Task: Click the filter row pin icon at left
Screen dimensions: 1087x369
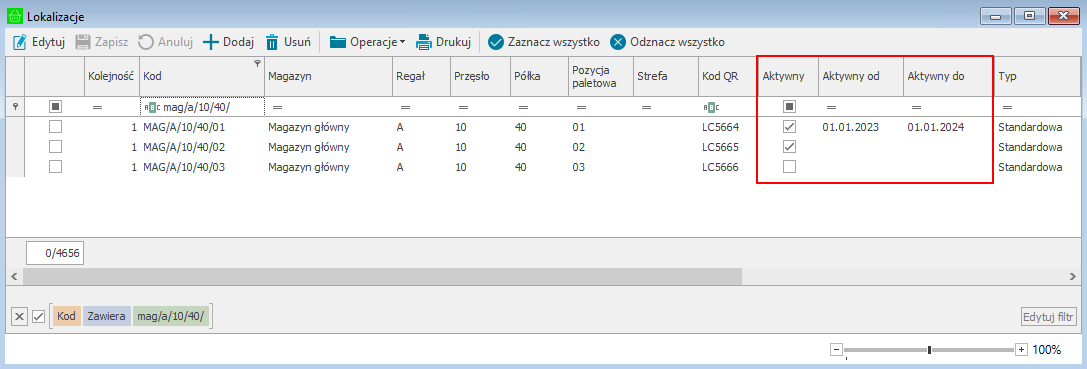Action: [16, 107]
